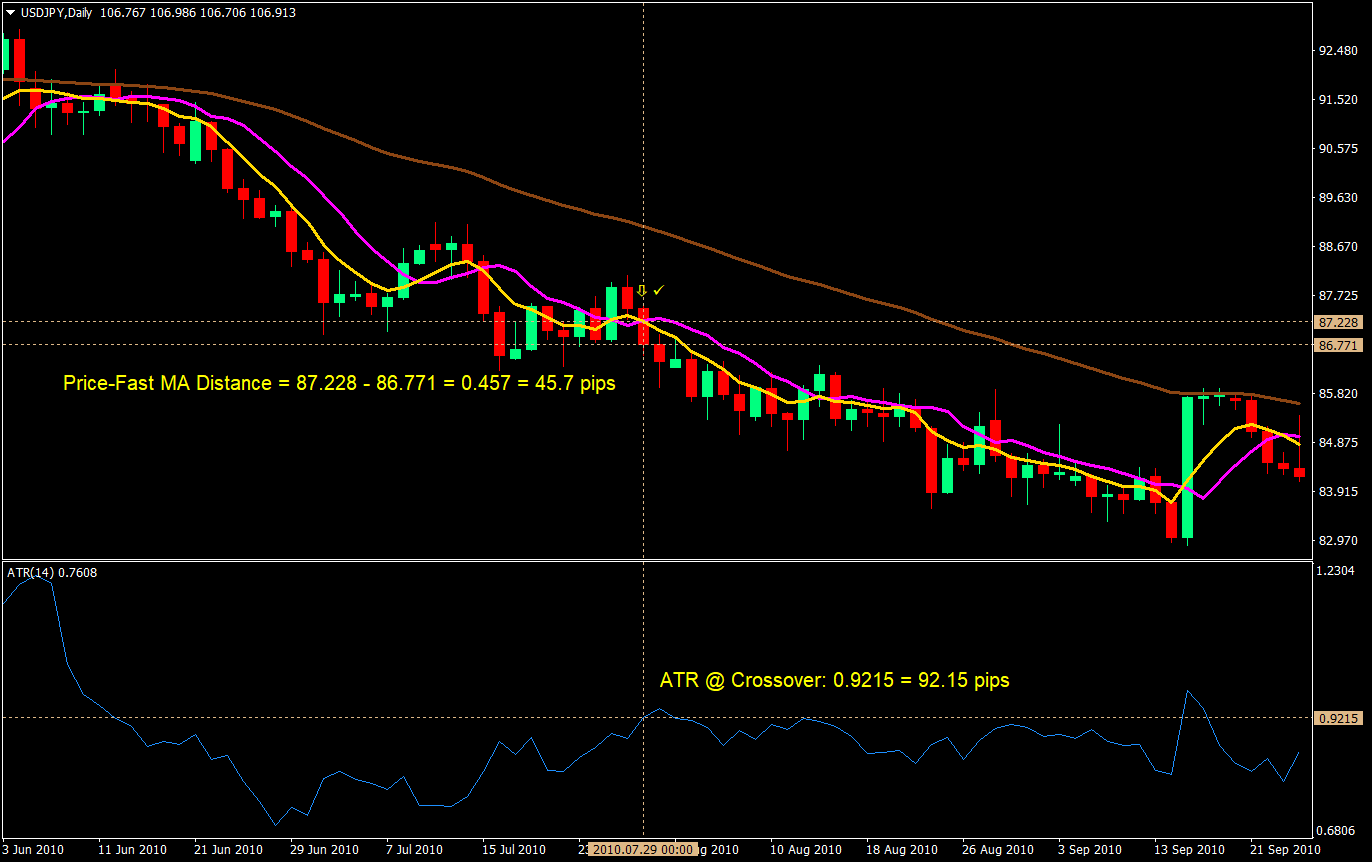Click the 86.771 price level tag

[1339, 343]
